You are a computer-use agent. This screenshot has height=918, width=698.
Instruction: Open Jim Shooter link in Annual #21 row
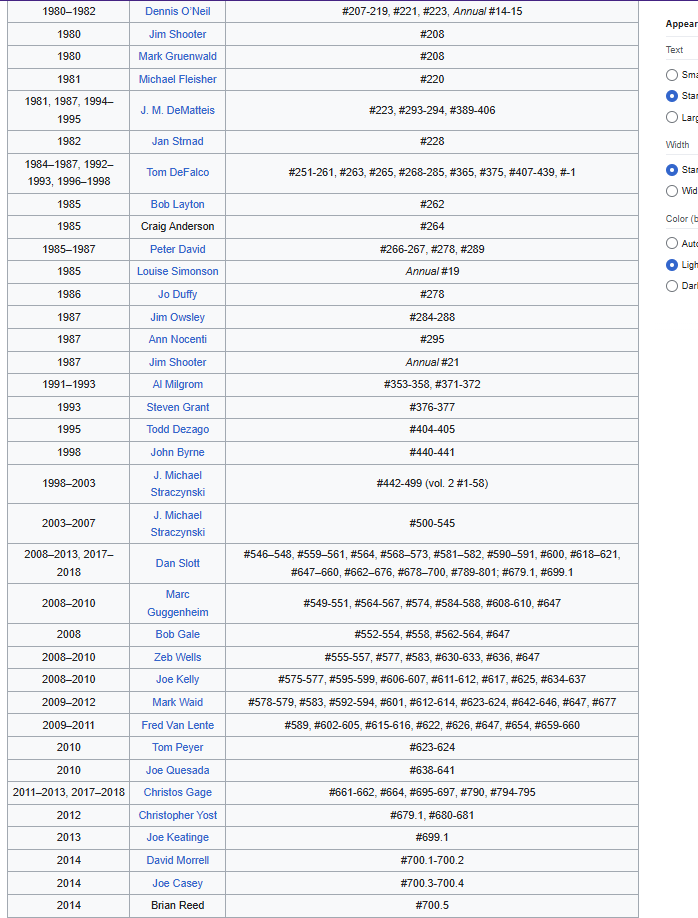pyautogui.click(x=177, y=362)
